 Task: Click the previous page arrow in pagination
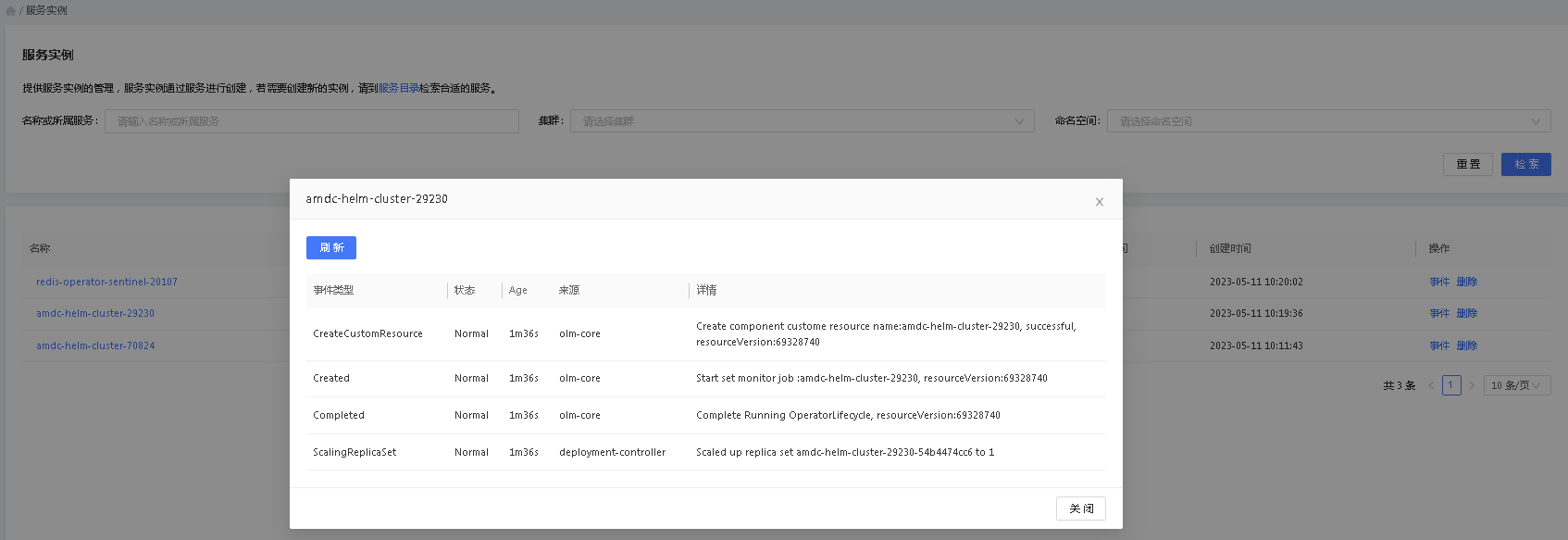[x=1431, y=385]
